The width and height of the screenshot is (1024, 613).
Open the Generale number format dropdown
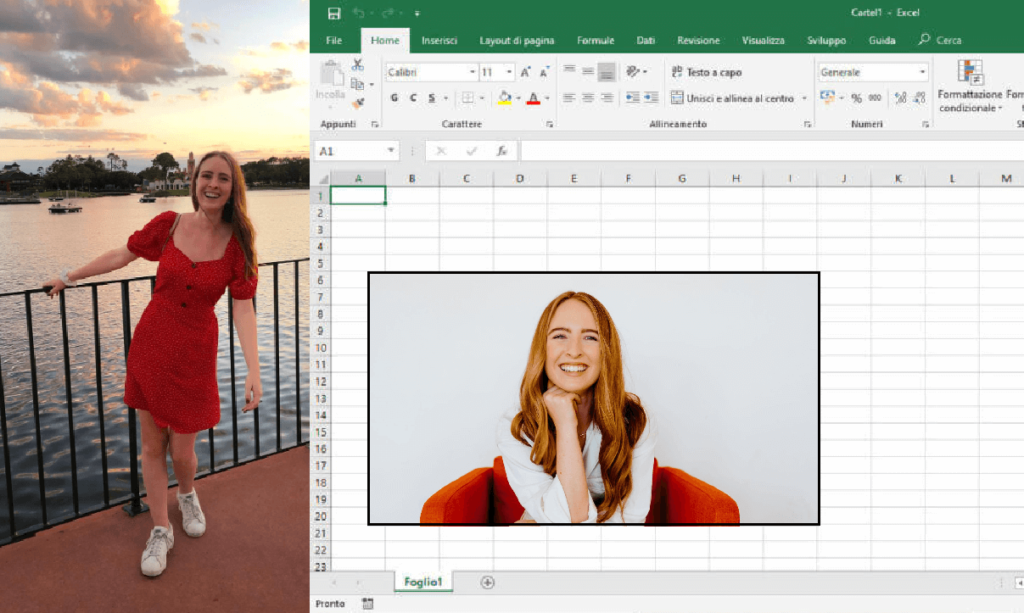923,71
